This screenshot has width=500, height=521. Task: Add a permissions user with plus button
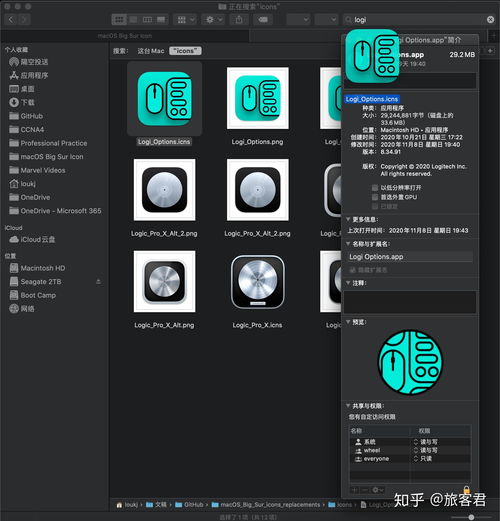coord(354,490)
